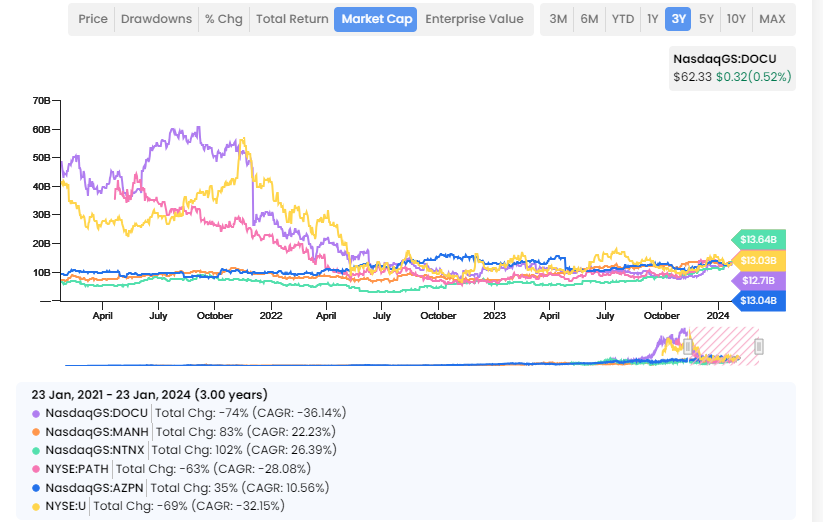Click the 50B y-axis label
Image resolution: width=823 pixels, height=522 pixels.
point(41,157)
